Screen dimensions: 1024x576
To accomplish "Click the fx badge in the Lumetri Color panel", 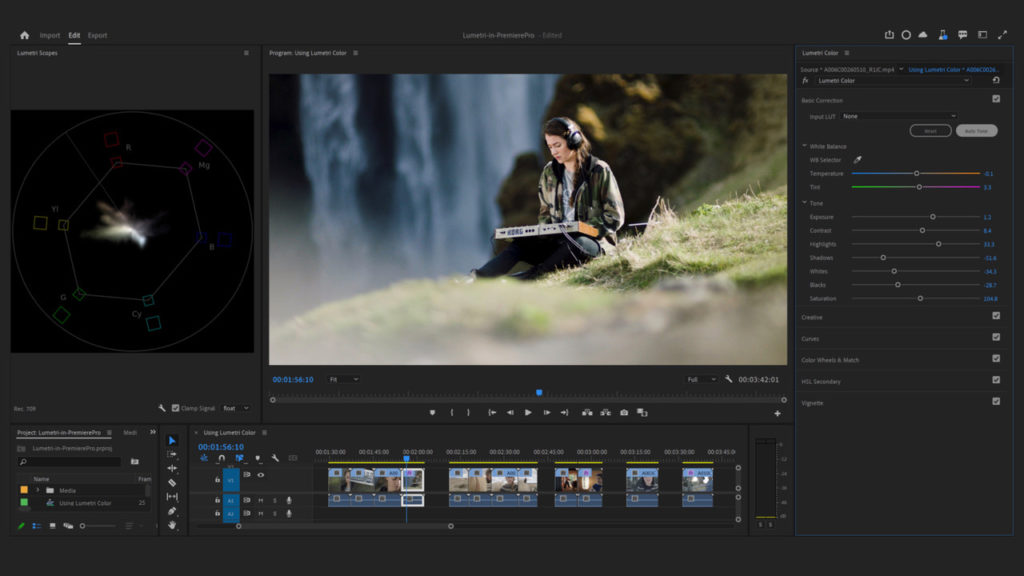I will pos(806,80).
